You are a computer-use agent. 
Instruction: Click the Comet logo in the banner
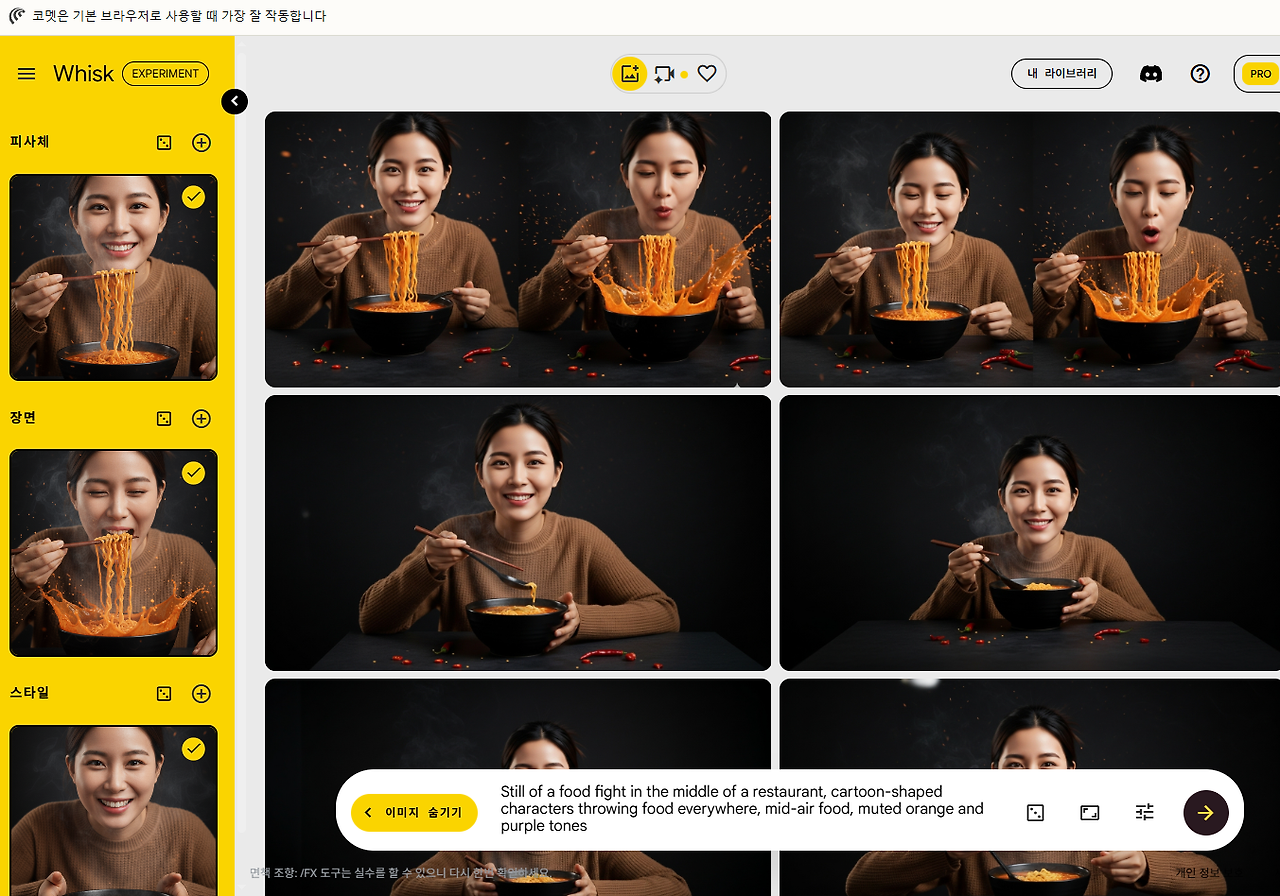point(17,16)
